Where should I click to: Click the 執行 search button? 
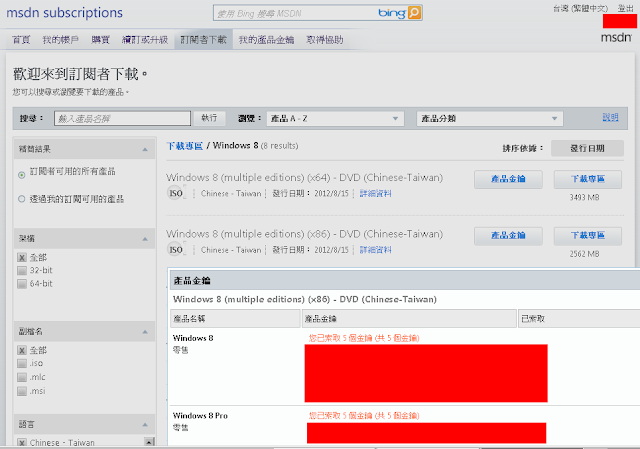[209, 118]
